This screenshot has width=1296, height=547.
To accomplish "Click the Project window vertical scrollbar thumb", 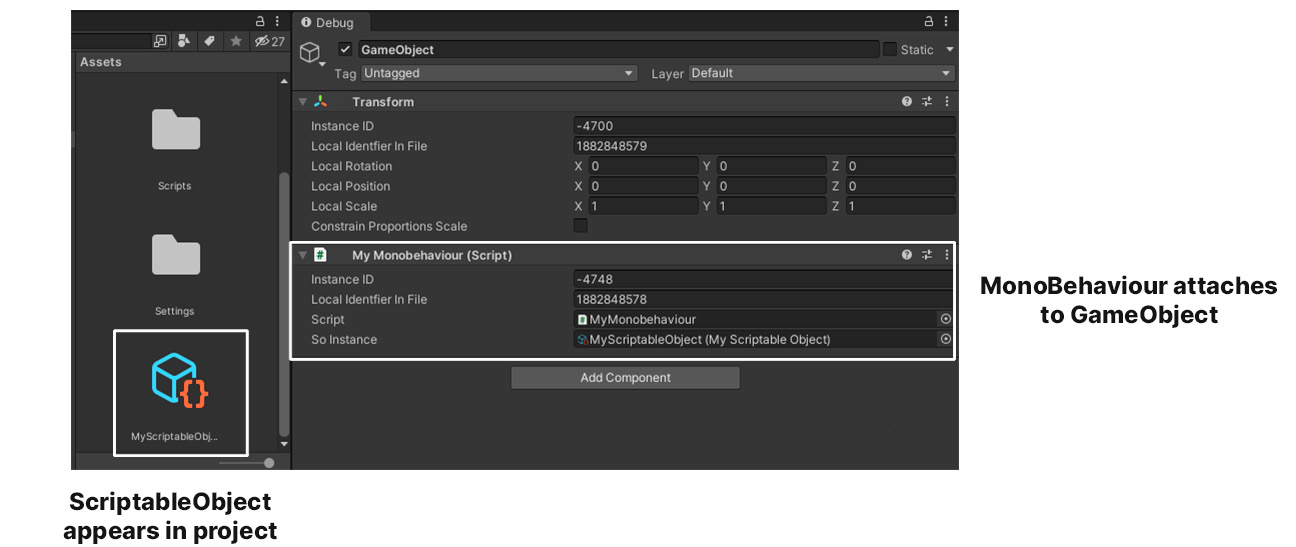I will click(283, 302).
